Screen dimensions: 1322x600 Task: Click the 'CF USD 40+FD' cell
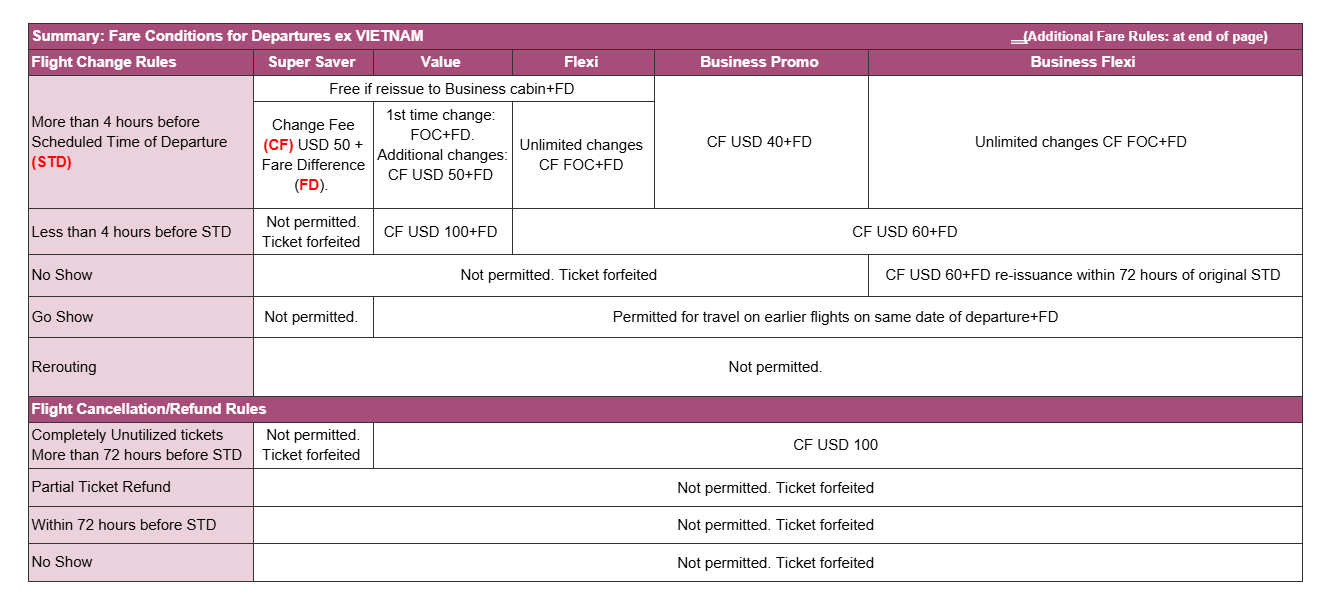761,142
